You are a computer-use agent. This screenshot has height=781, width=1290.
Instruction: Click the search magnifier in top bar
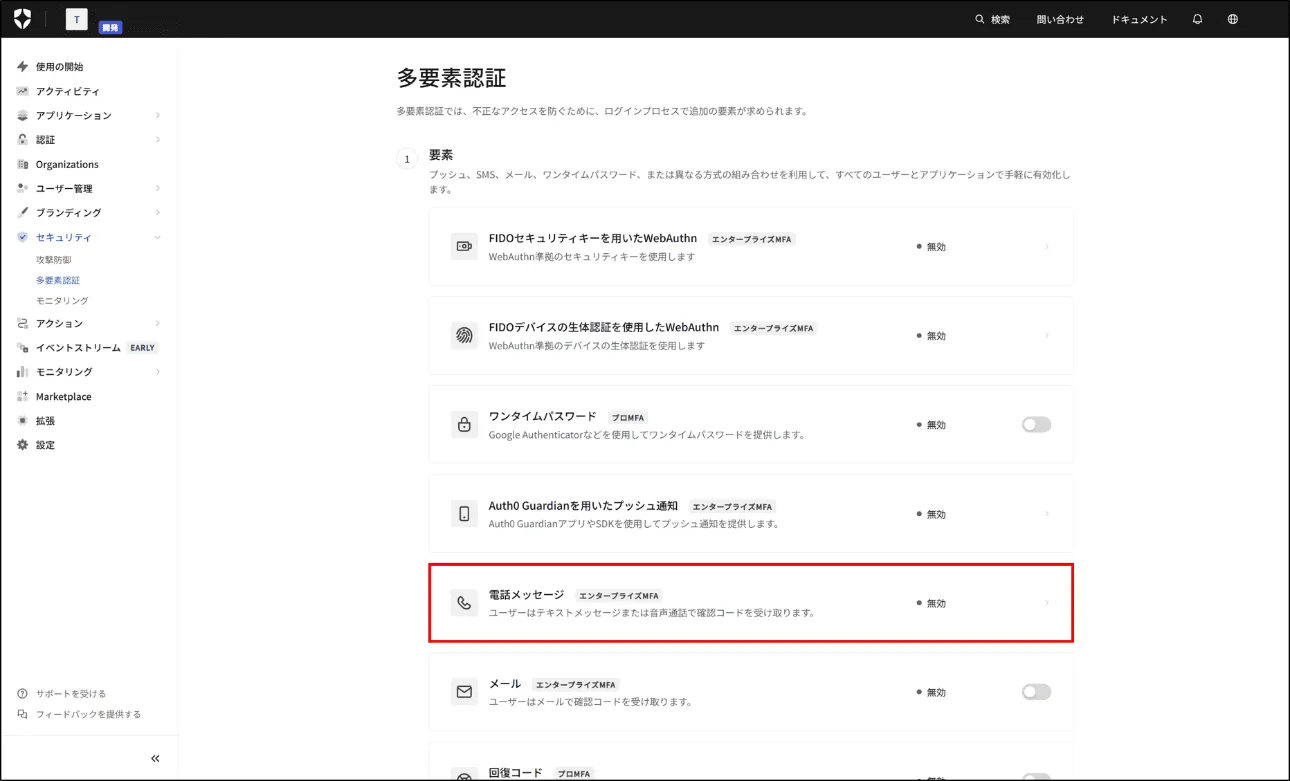980,19
